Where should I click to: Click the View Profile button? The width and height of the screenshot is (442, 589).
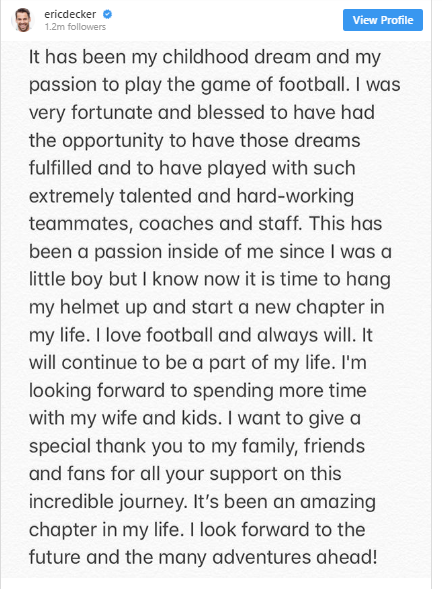click(383, 20)
